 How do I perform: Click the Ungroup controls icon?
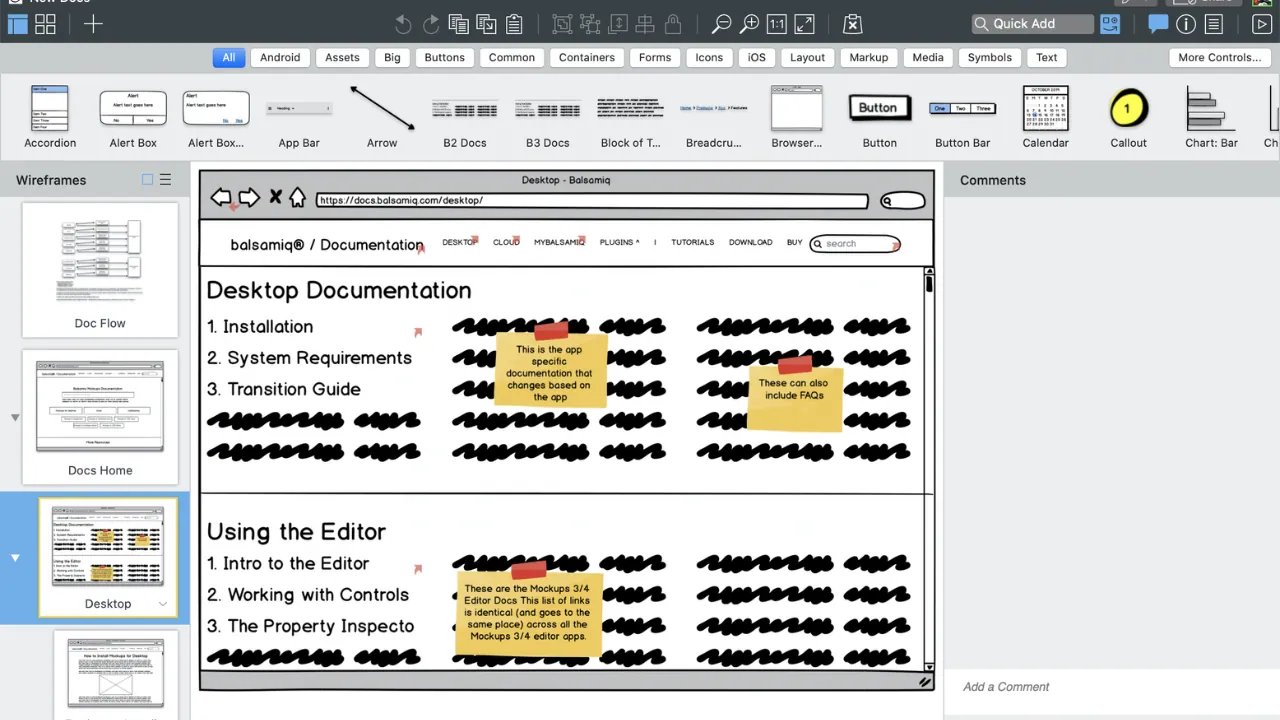pos(590,24)
